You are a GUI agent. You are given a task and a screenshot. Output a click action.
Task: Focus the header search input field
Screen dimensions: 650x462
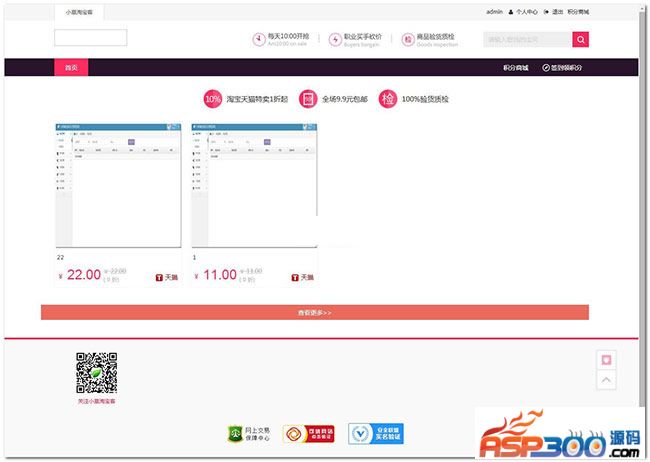pyautogui.click(x=528, y=39)
